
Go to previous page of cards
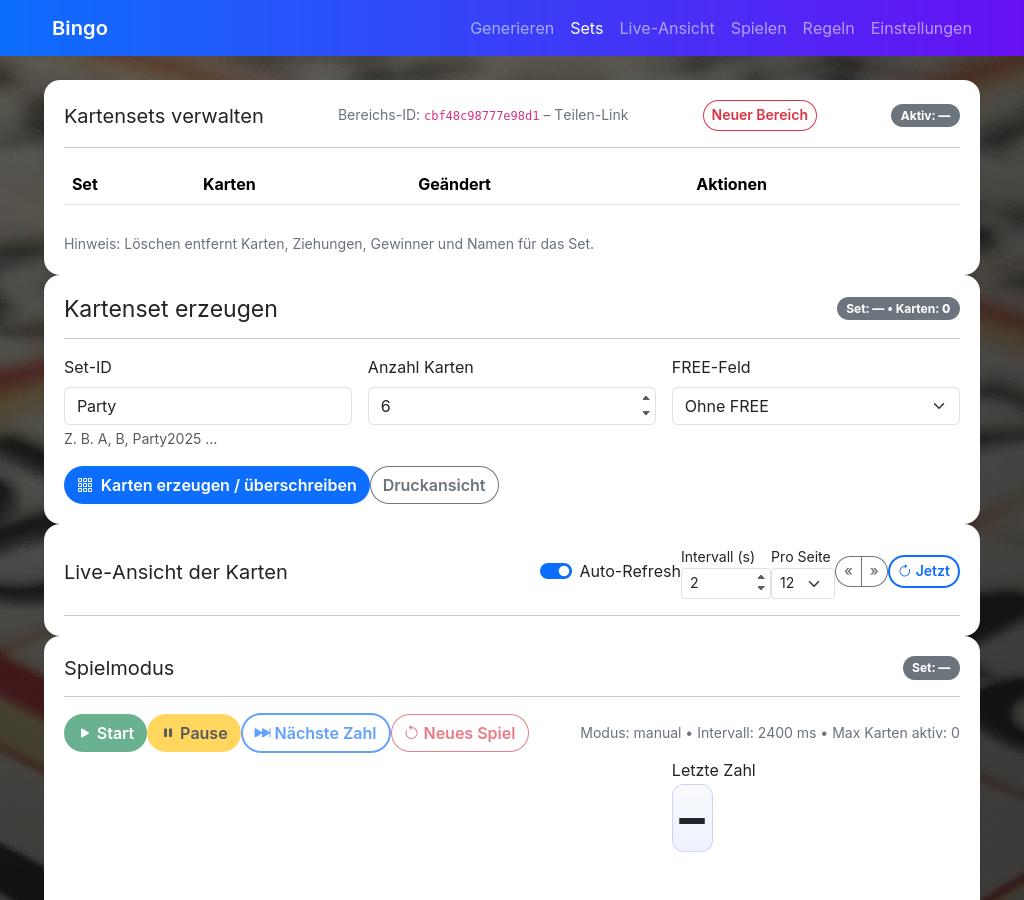tap(848, 571)
